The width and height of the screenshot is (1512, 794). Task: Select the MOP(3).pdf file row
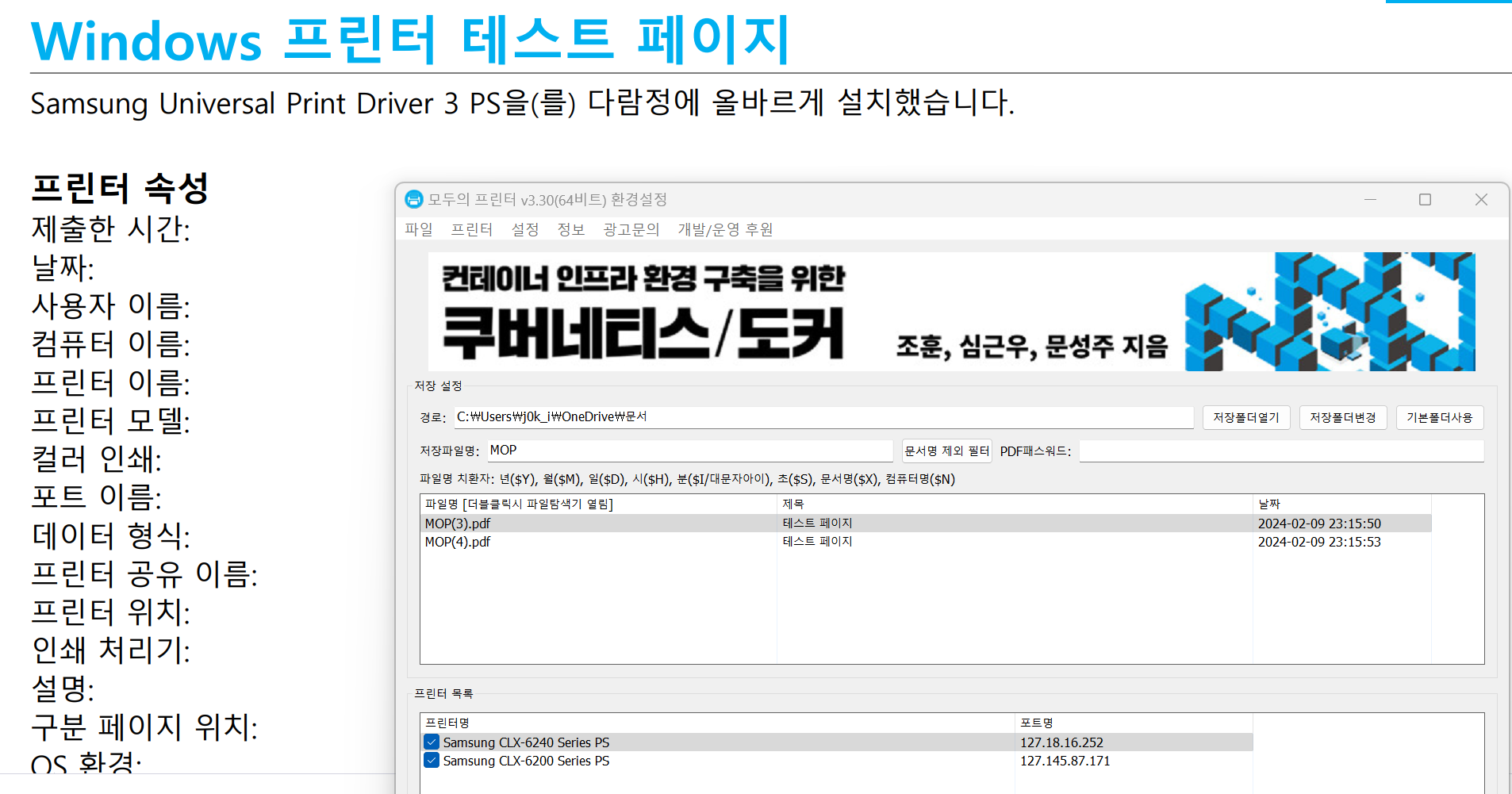click(926, 524)
